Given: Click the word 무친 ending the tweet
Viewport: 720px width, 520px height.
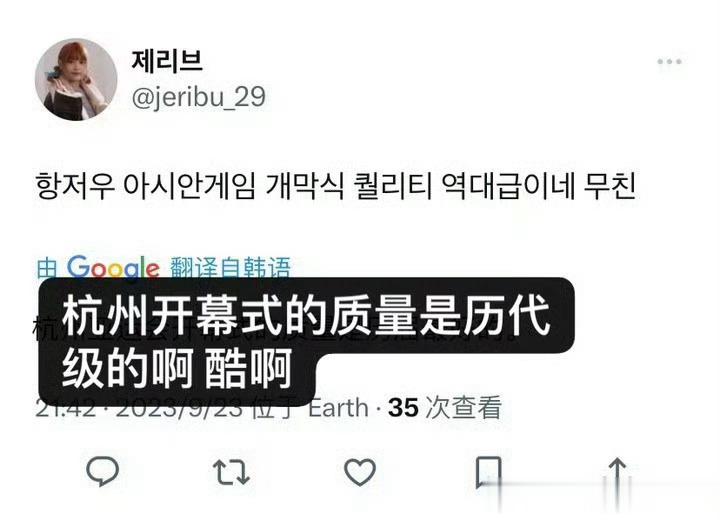Looking at the screenshot, I should tap(610, 186).
